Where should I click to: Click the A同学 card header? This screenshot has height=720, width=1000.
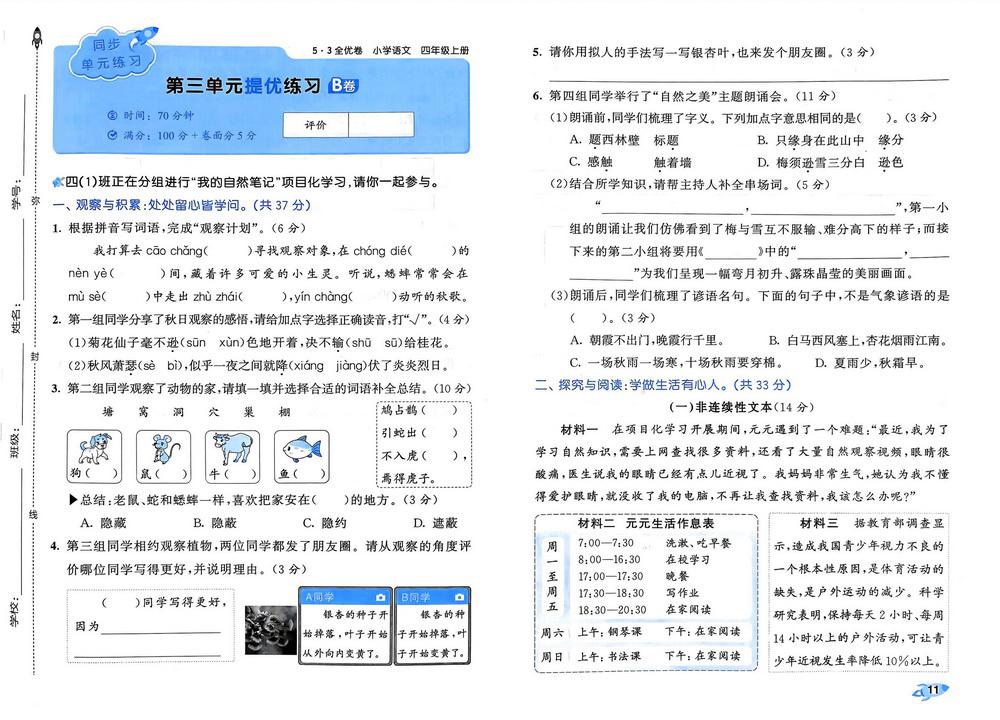345,597
